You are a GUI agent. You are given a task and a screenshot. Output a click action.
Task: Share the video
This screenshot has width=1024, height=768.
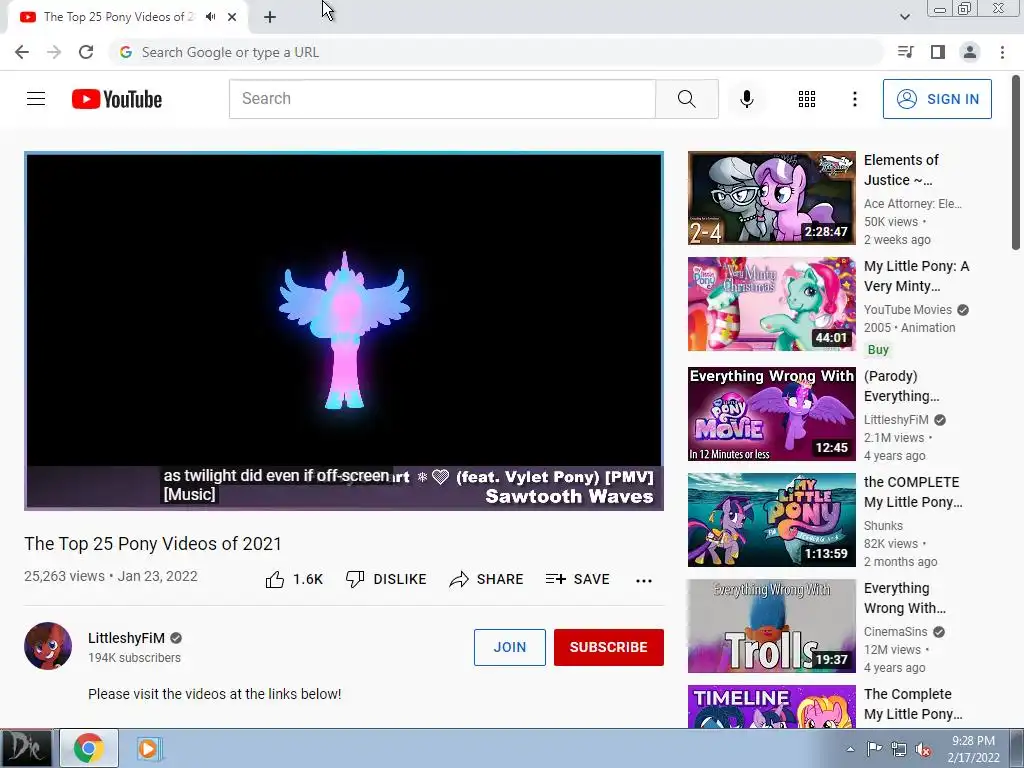tap(486, 579)
